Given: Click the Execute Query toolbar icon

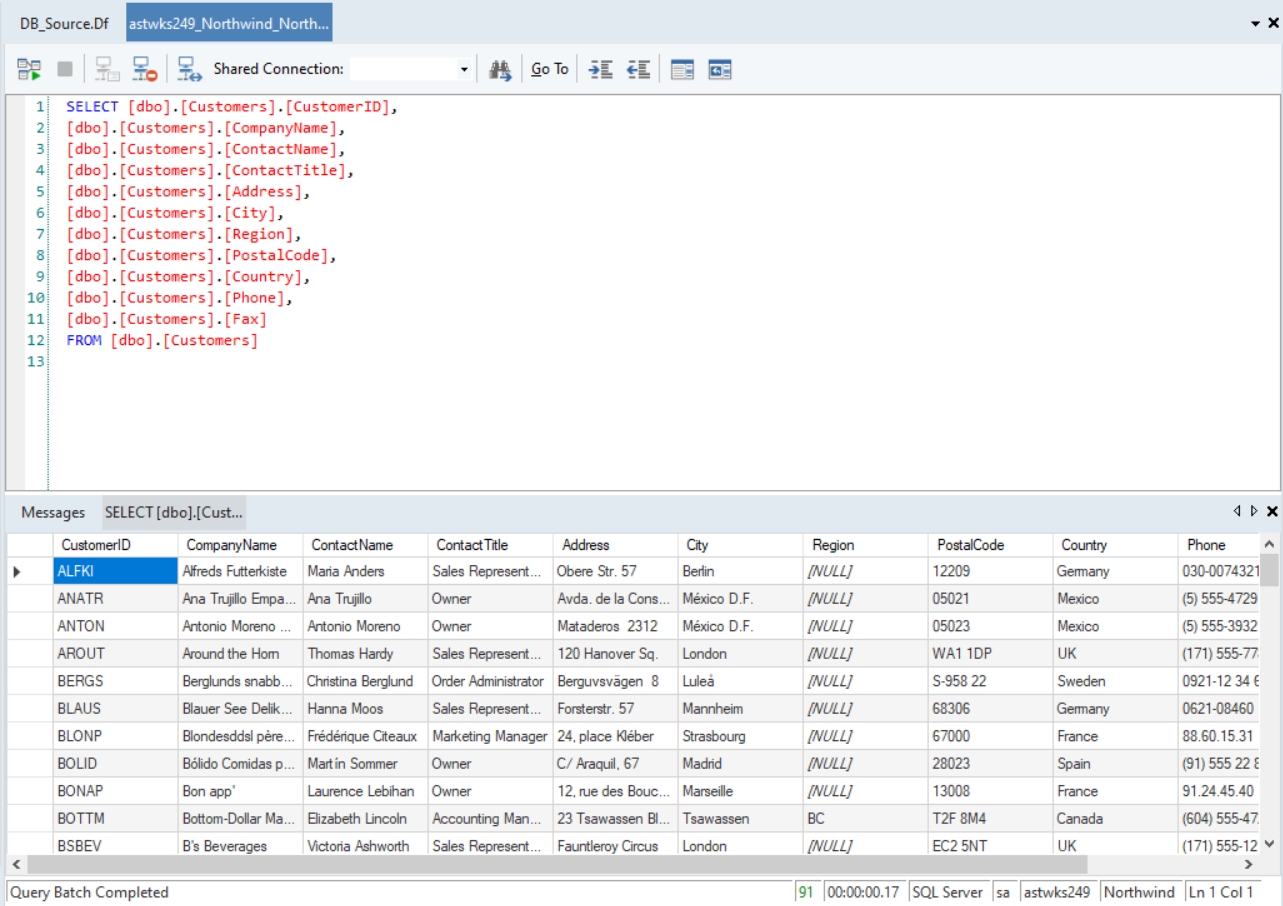Looking at the screenshot, I should (x=29, y=69).
